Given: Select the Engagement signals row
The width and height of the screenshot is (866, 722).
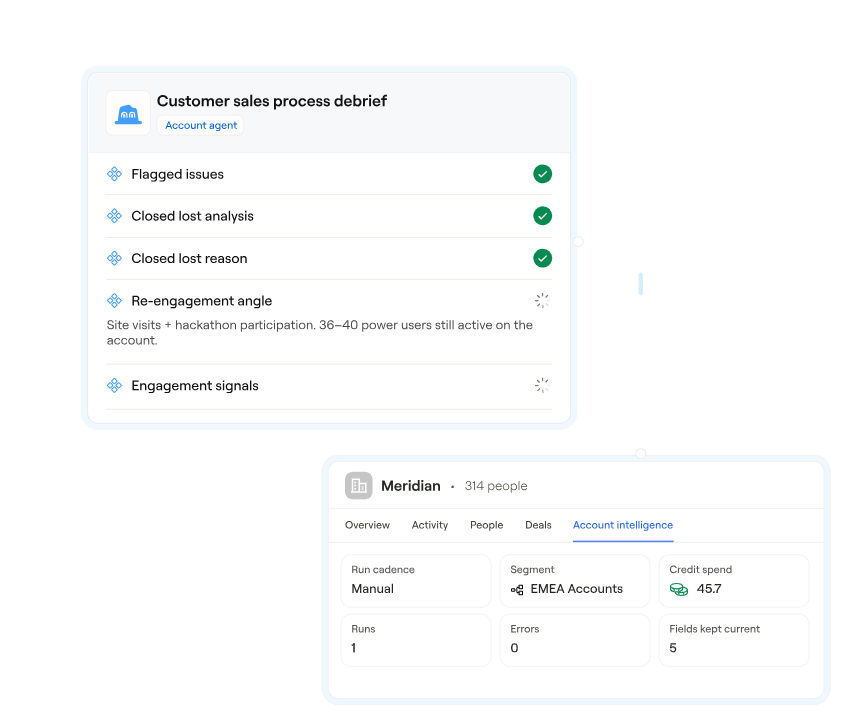Looking at the screenshot, I should point(329,386).
